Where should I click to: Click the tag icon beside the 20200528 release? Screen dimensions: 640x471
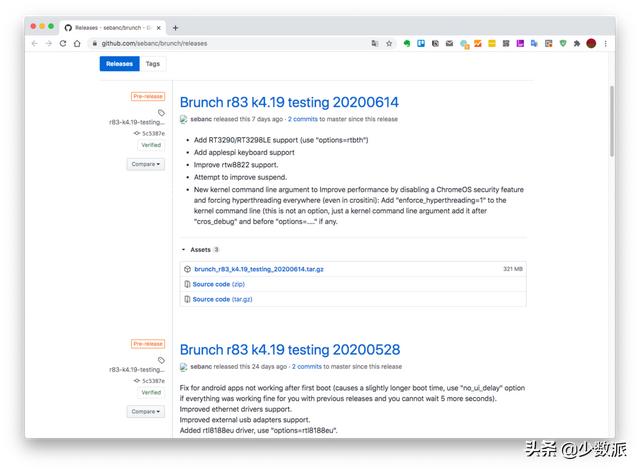161,360
